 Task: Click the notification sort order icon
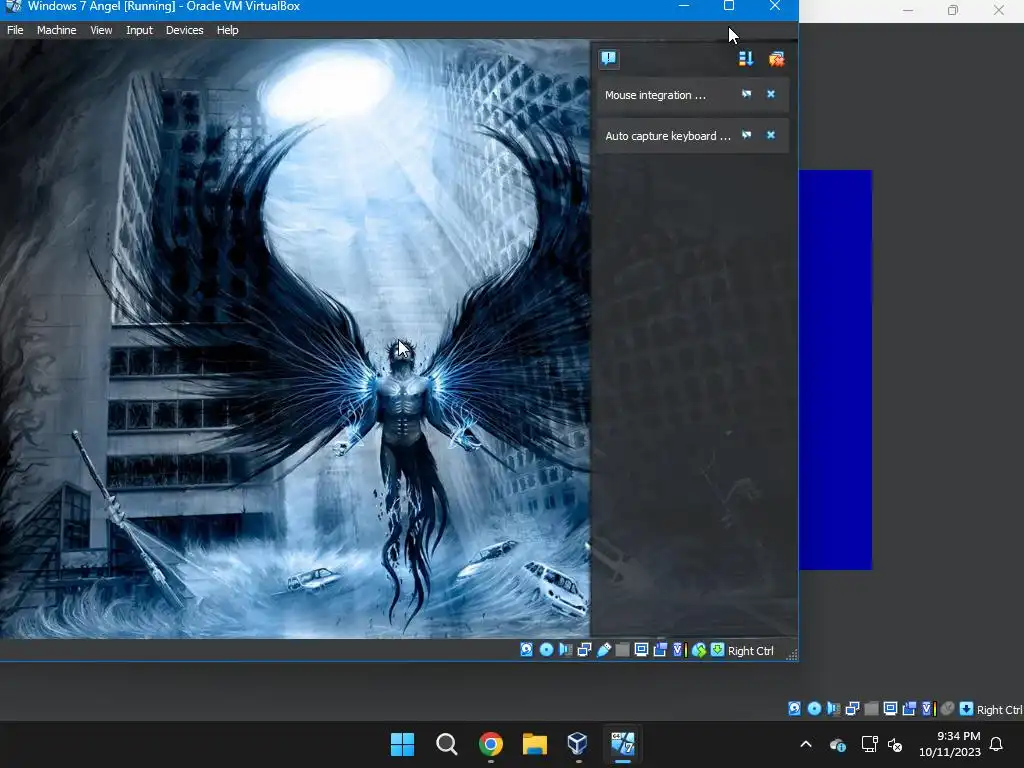click(x=746, y=59)
